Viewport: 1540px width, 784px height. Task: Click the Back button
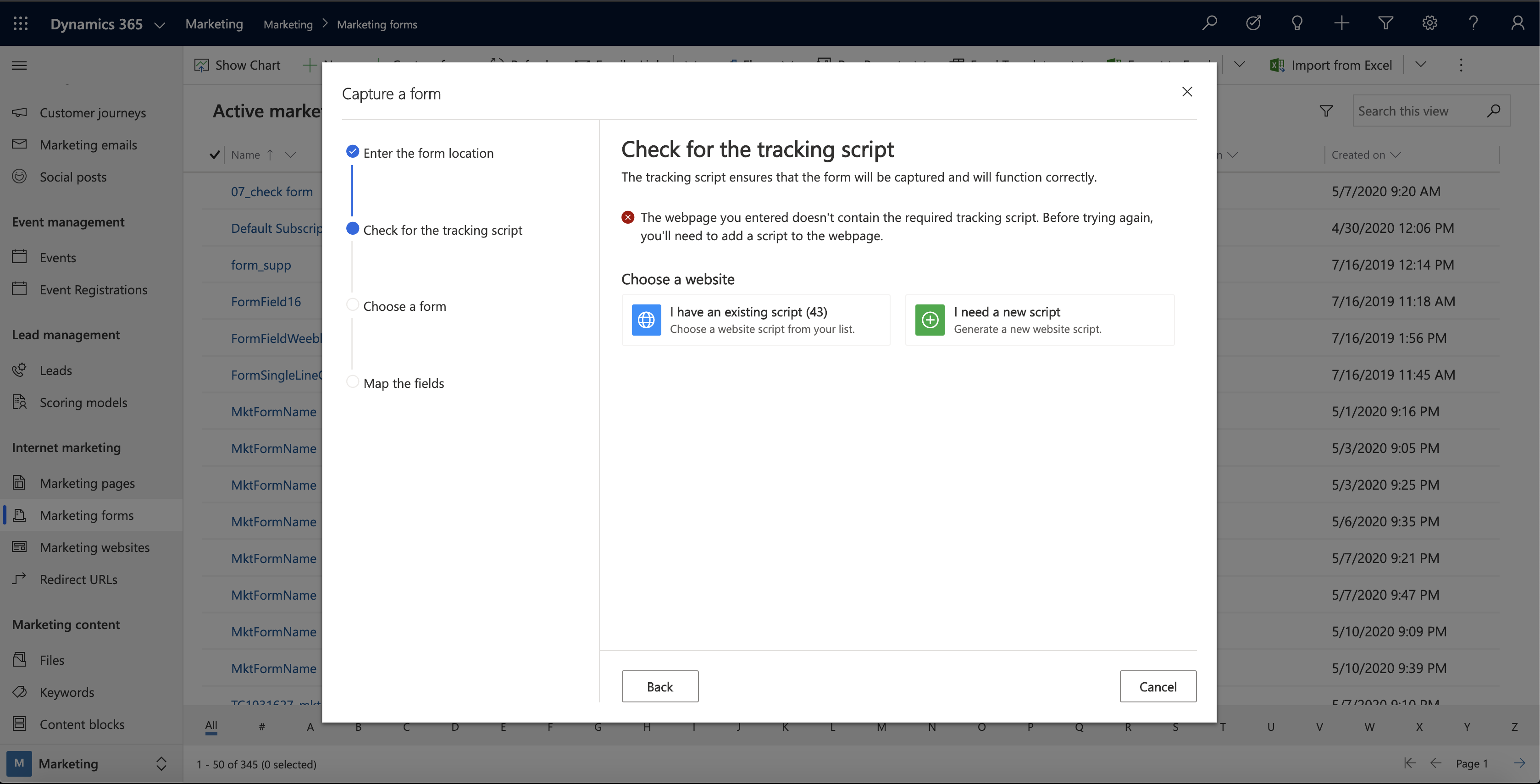660,686
